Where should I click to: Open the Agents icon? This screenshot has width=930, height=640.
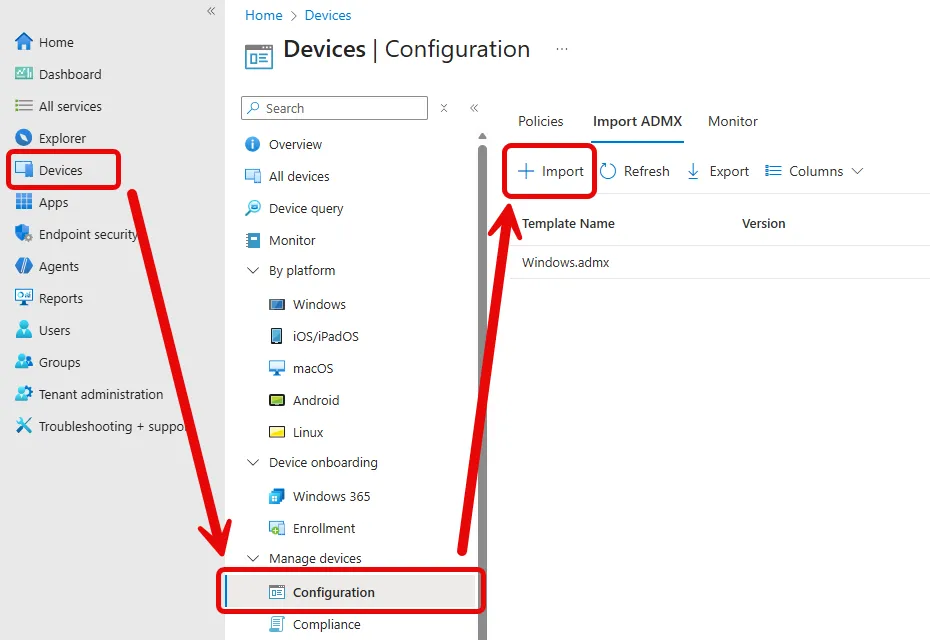[24, 266]
